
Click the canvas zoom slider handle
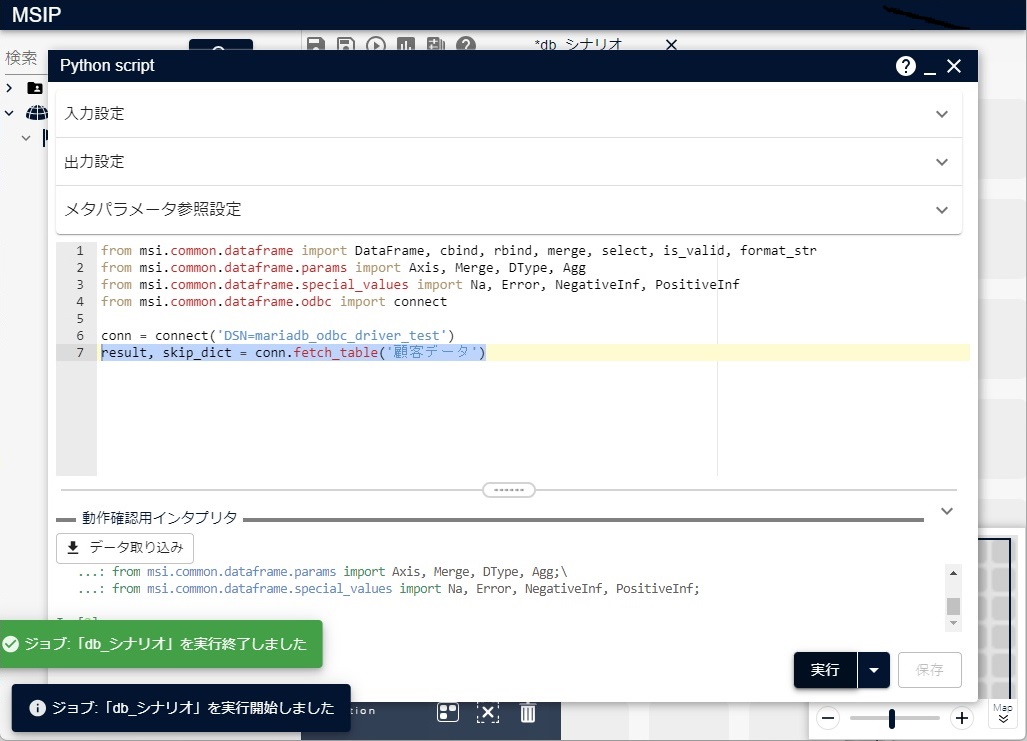891,718
